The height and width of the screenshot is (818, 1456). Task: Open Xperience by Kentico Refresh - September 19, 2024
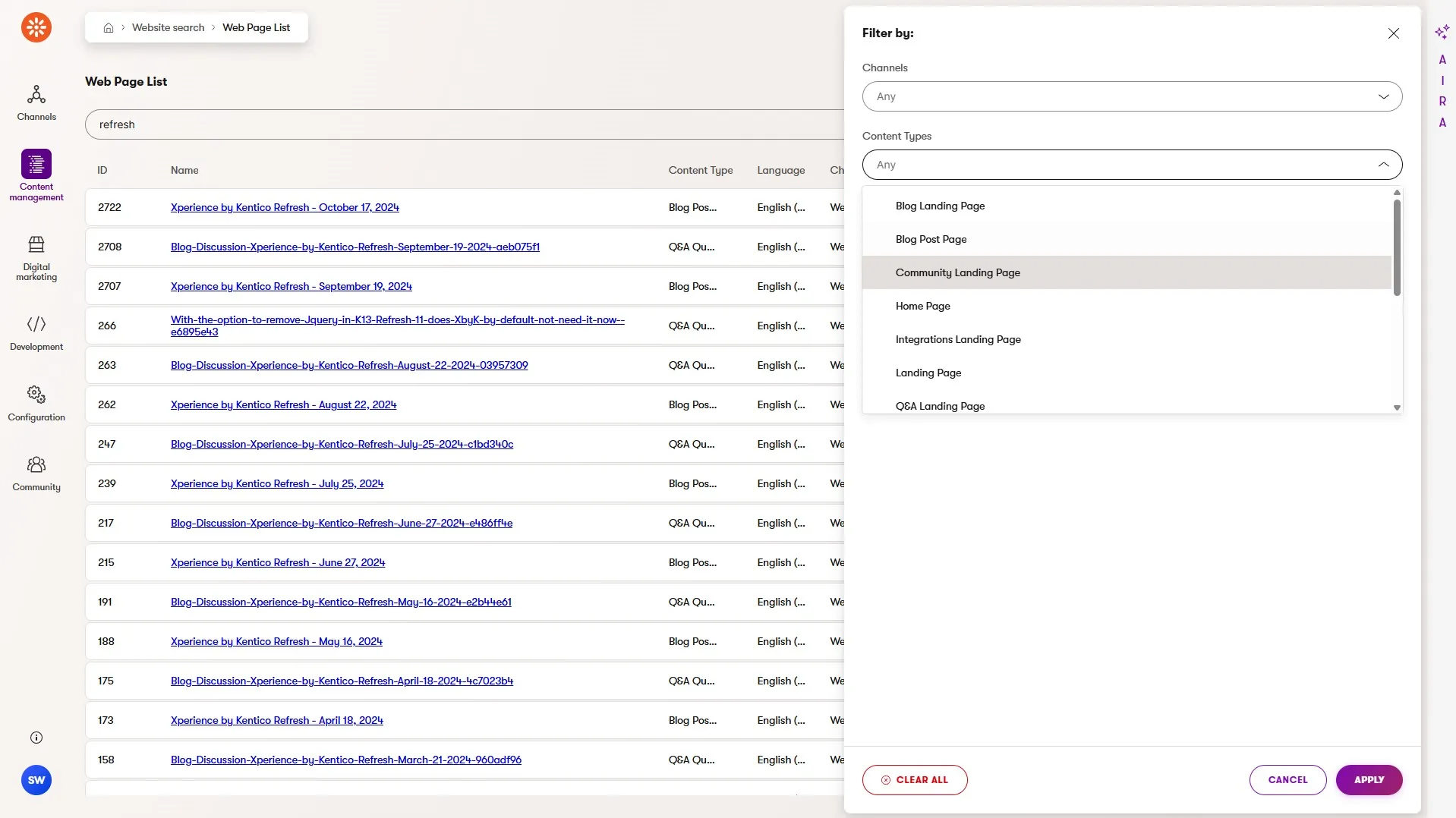coord(292,286)
